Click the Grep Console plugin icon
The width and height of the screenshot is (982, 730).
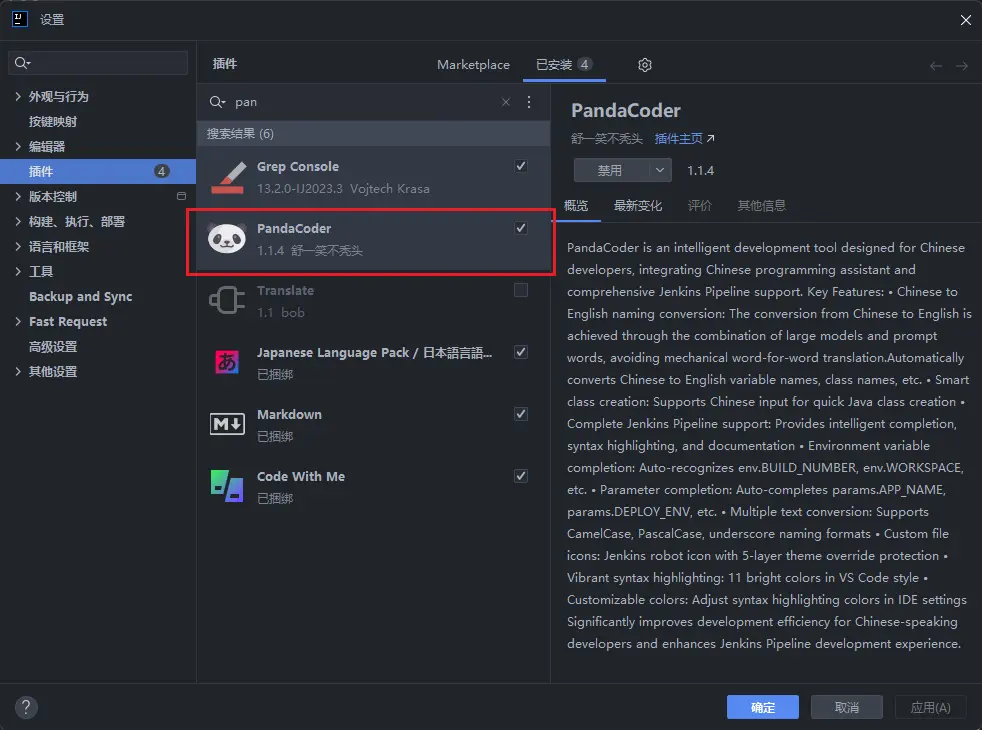pyautogui.click(x=227, y=178)
